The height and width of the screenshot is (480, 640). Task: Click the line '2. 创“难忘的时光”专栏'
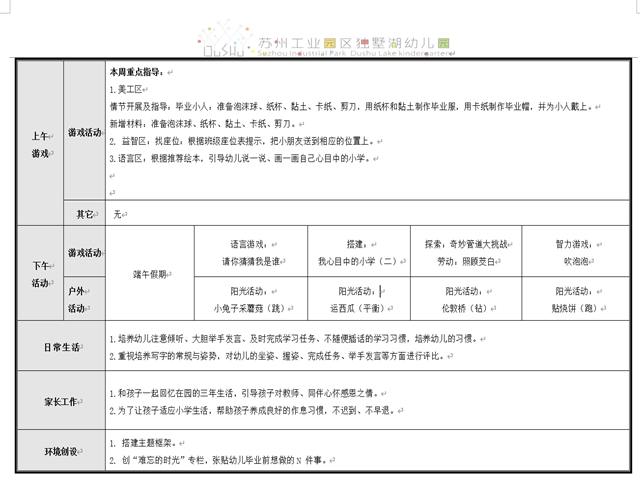pos(218,460)
